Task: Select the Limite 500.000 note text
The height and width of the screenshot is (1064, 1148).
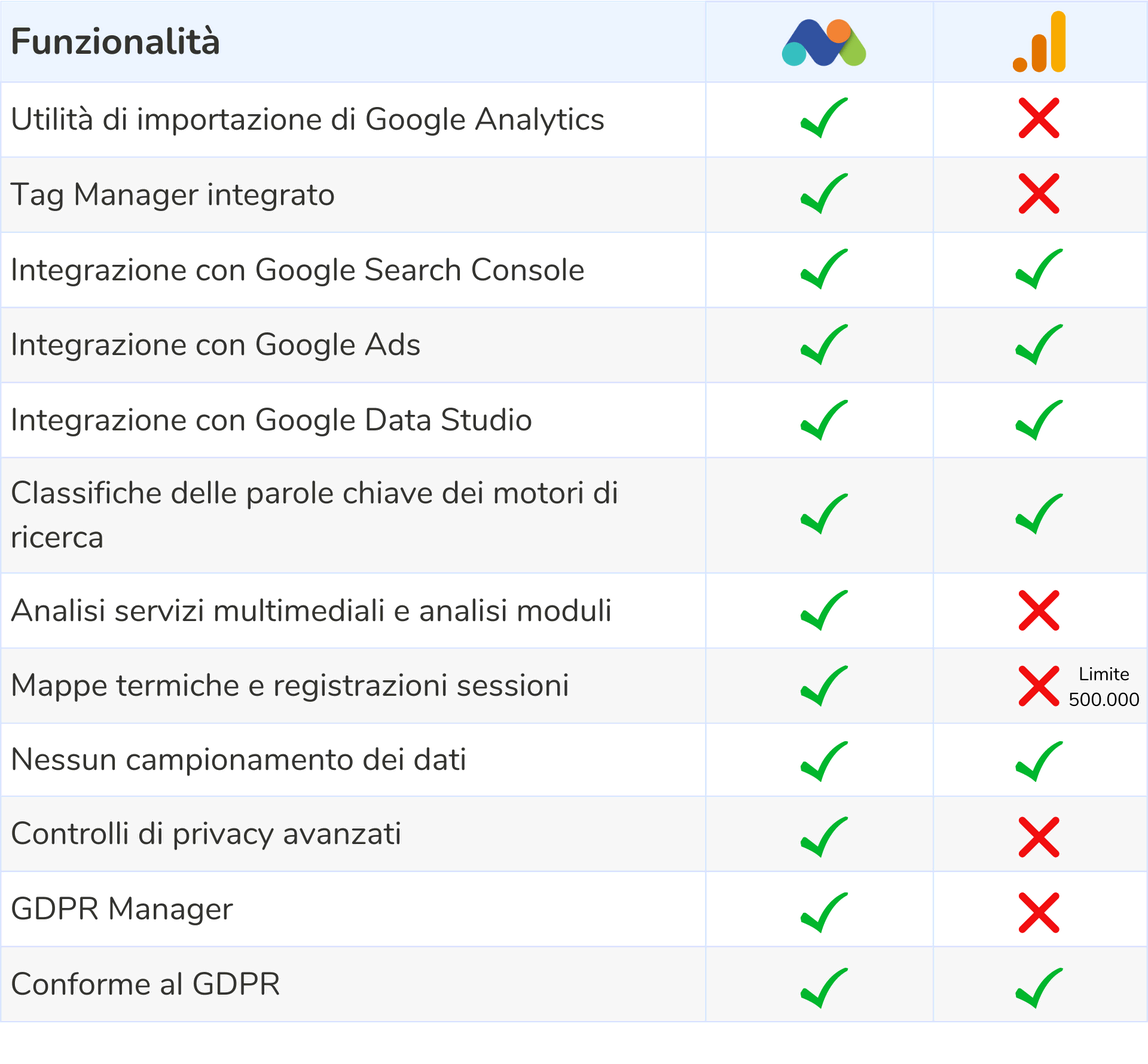Action: point(1103,687)
